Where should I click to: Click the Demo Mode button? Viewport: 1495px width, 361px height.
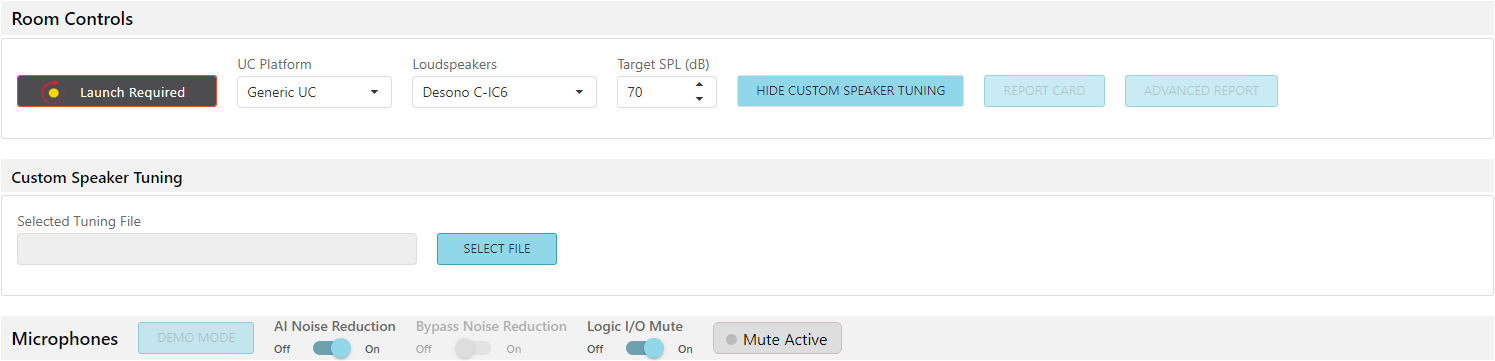196,338
